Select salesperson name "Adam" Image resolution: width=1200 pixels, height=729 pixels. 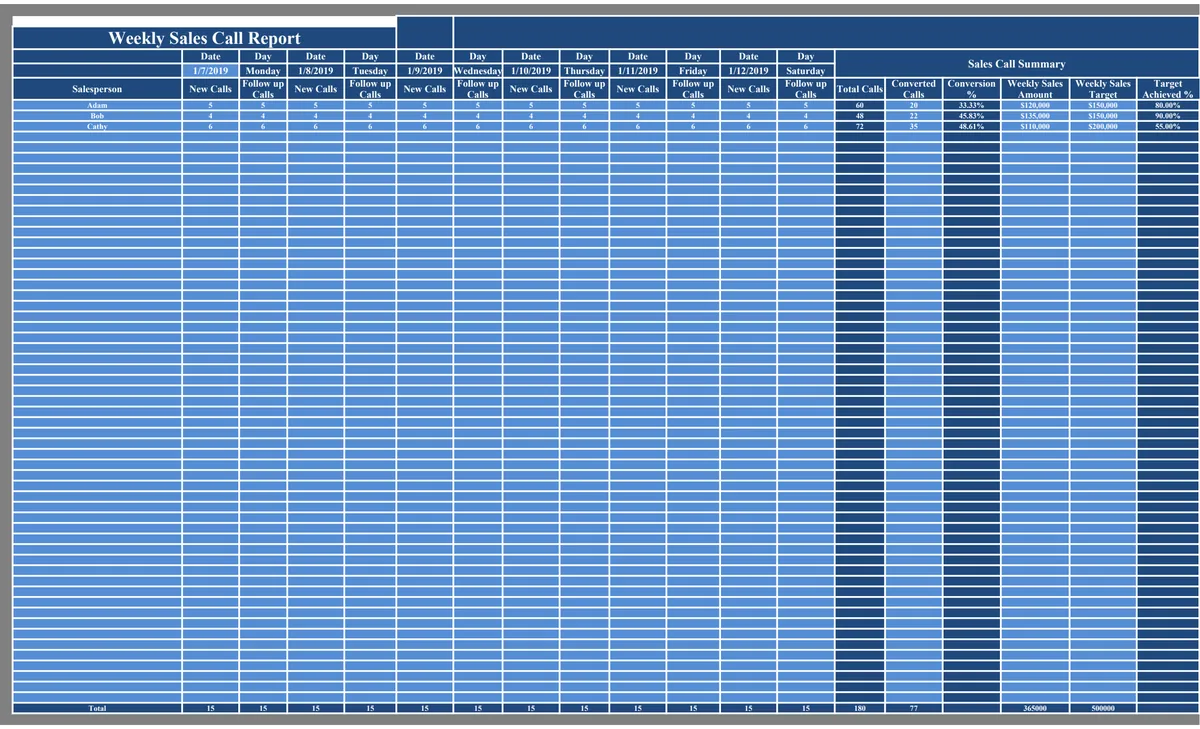click(97, 105)
